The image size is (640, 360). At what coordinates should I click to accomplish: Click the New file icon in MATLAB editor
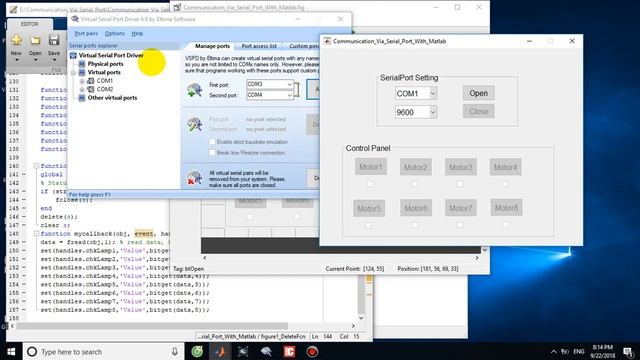pyautogui.click(x=16, y=40)
